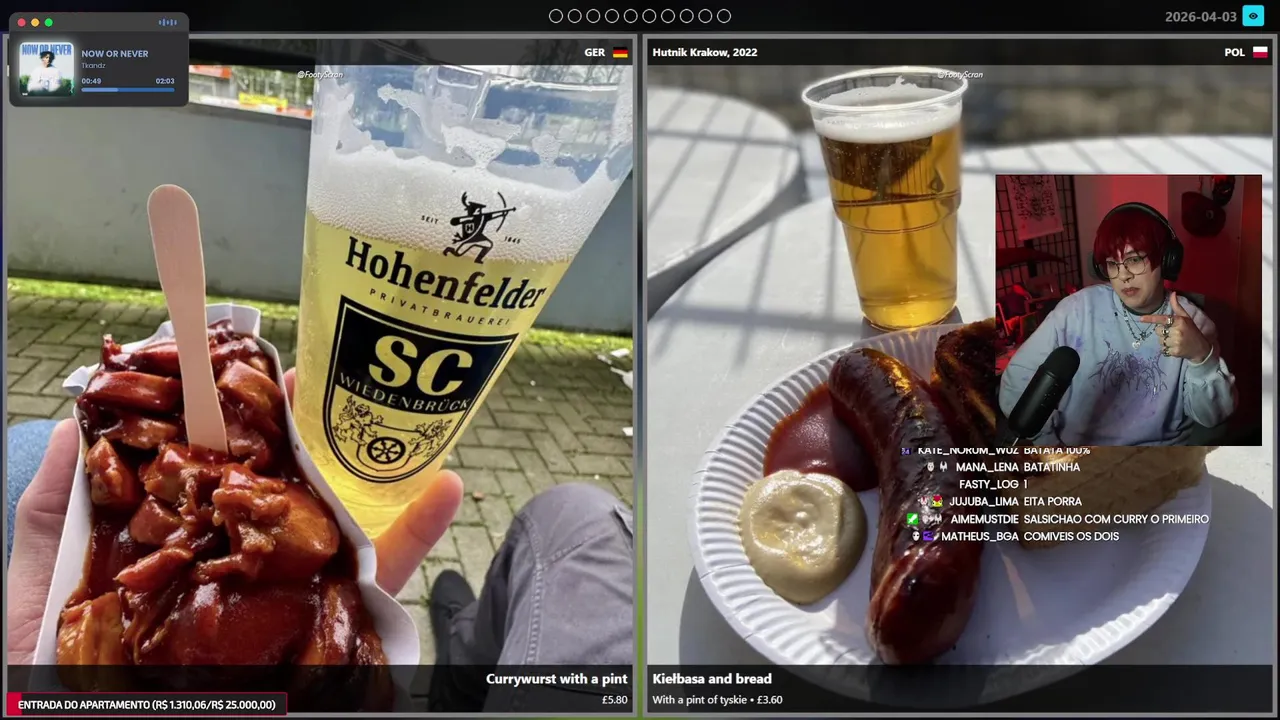Click the Poland flag icon
Viewport: 1280px width, 720px height.
1260,53
